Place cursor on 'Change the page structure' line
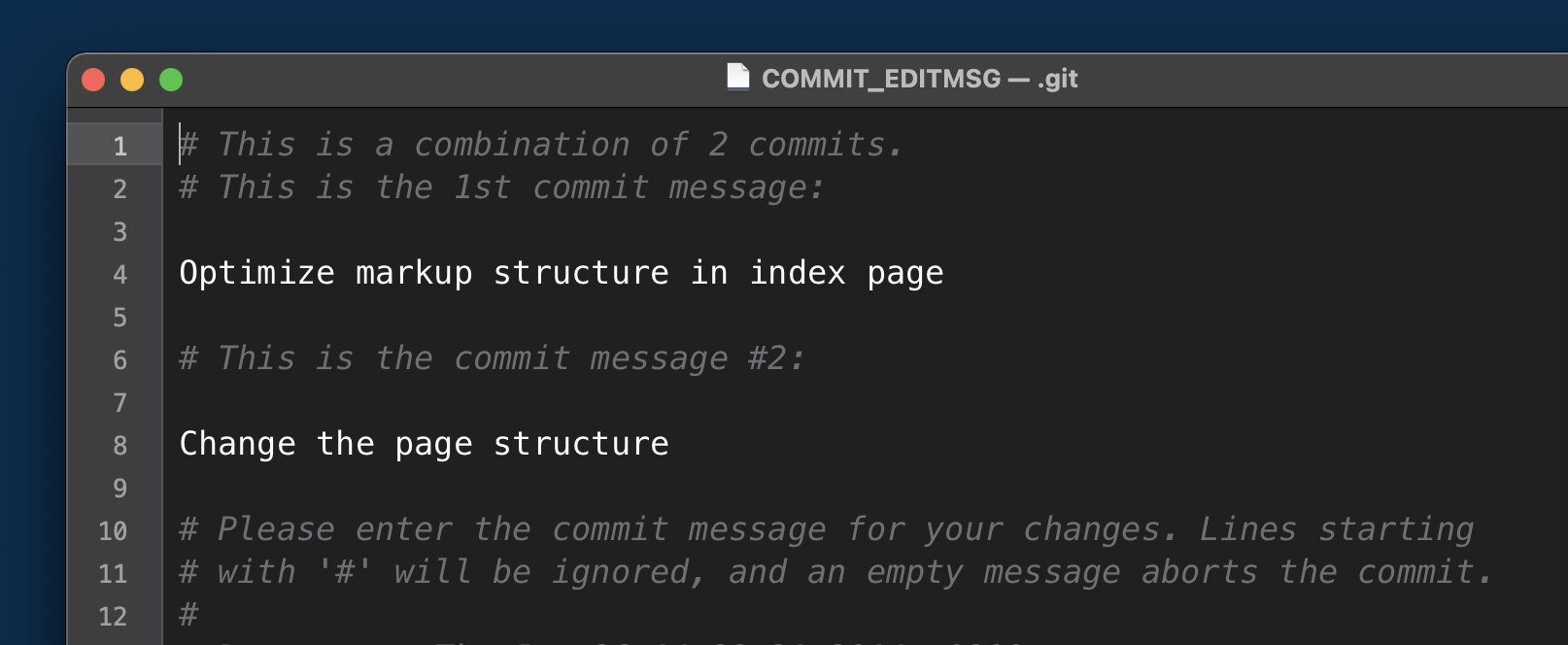This screenshot has width=1568, height=645. click(423, 444)
